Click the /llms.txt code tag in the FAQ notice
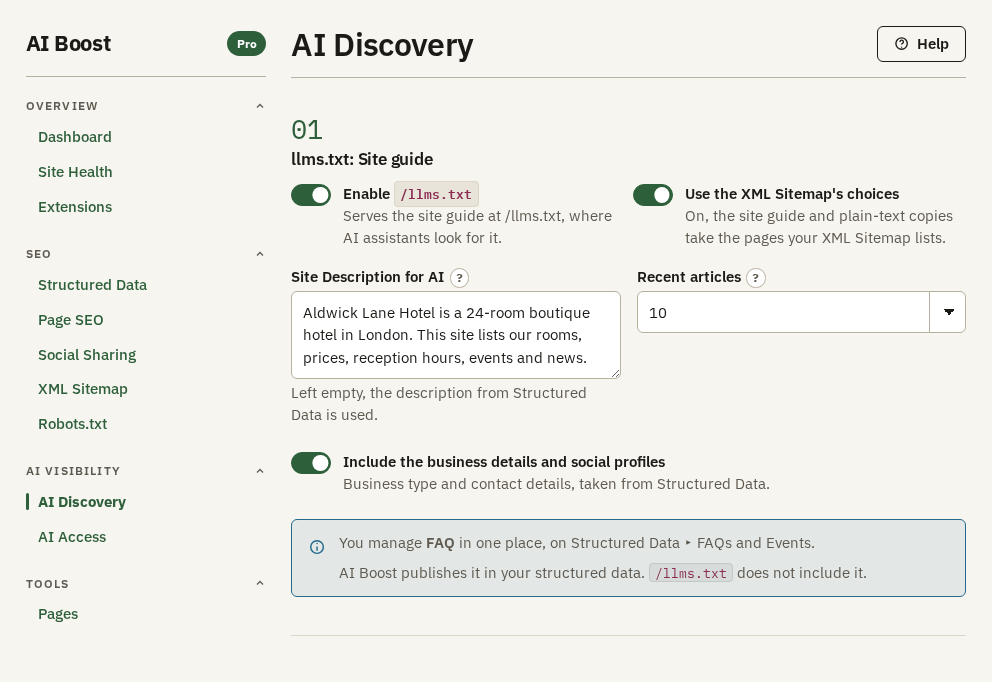 coord(690,573)
